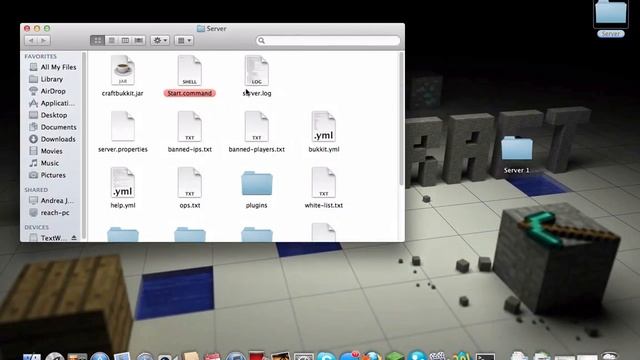
Task: Select the help.yml file icon
Action: [122, 182]
